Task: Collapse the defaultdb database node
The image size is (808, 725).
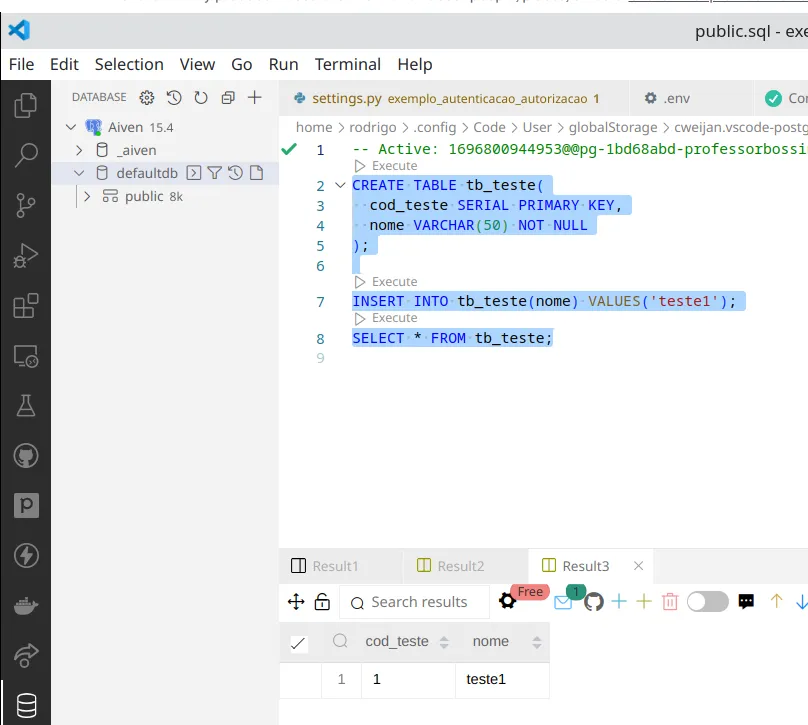Action: tap(79, 173)
